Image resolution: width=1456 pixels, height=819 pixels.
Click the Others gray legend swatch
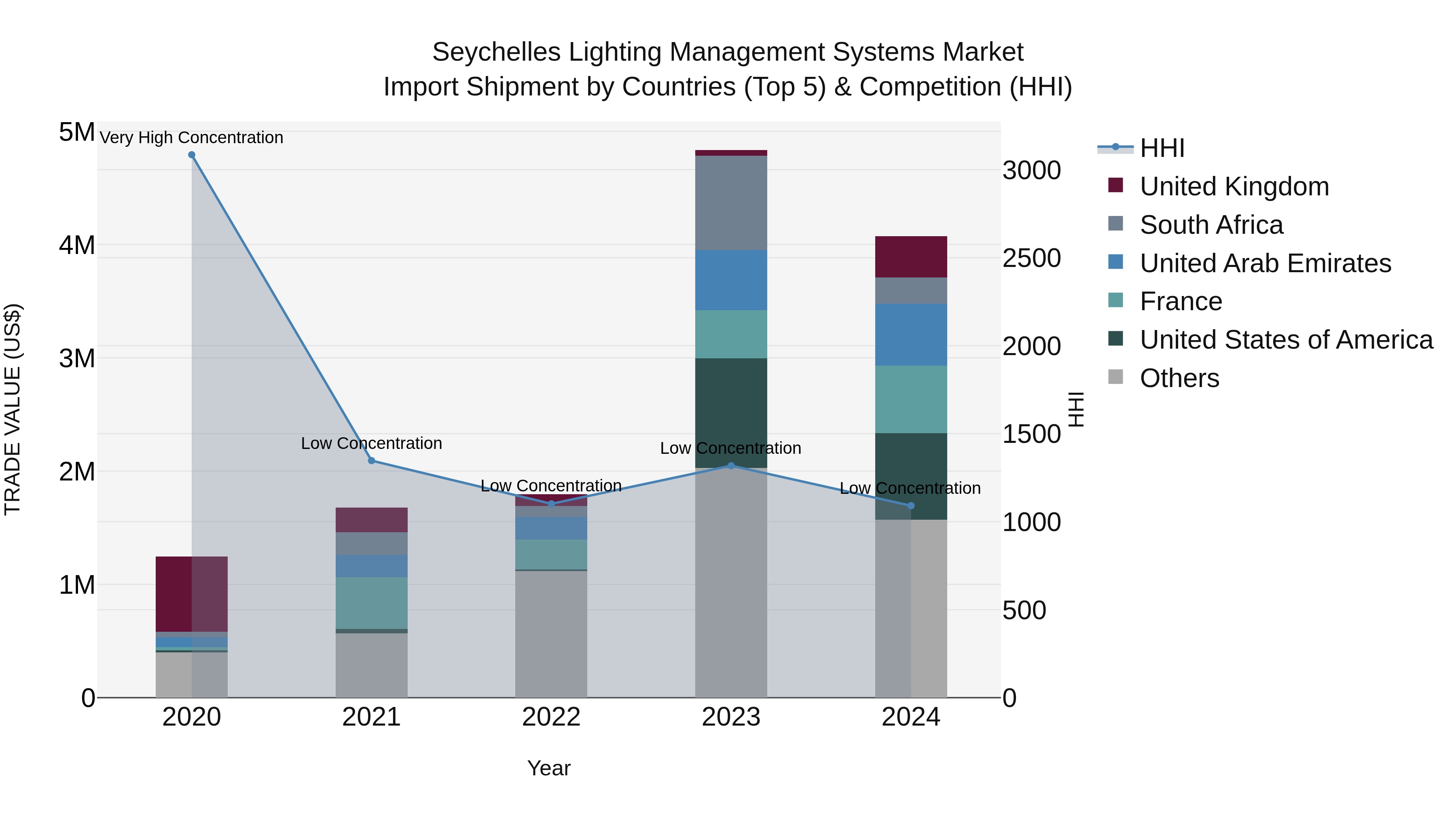[1116, 377]
